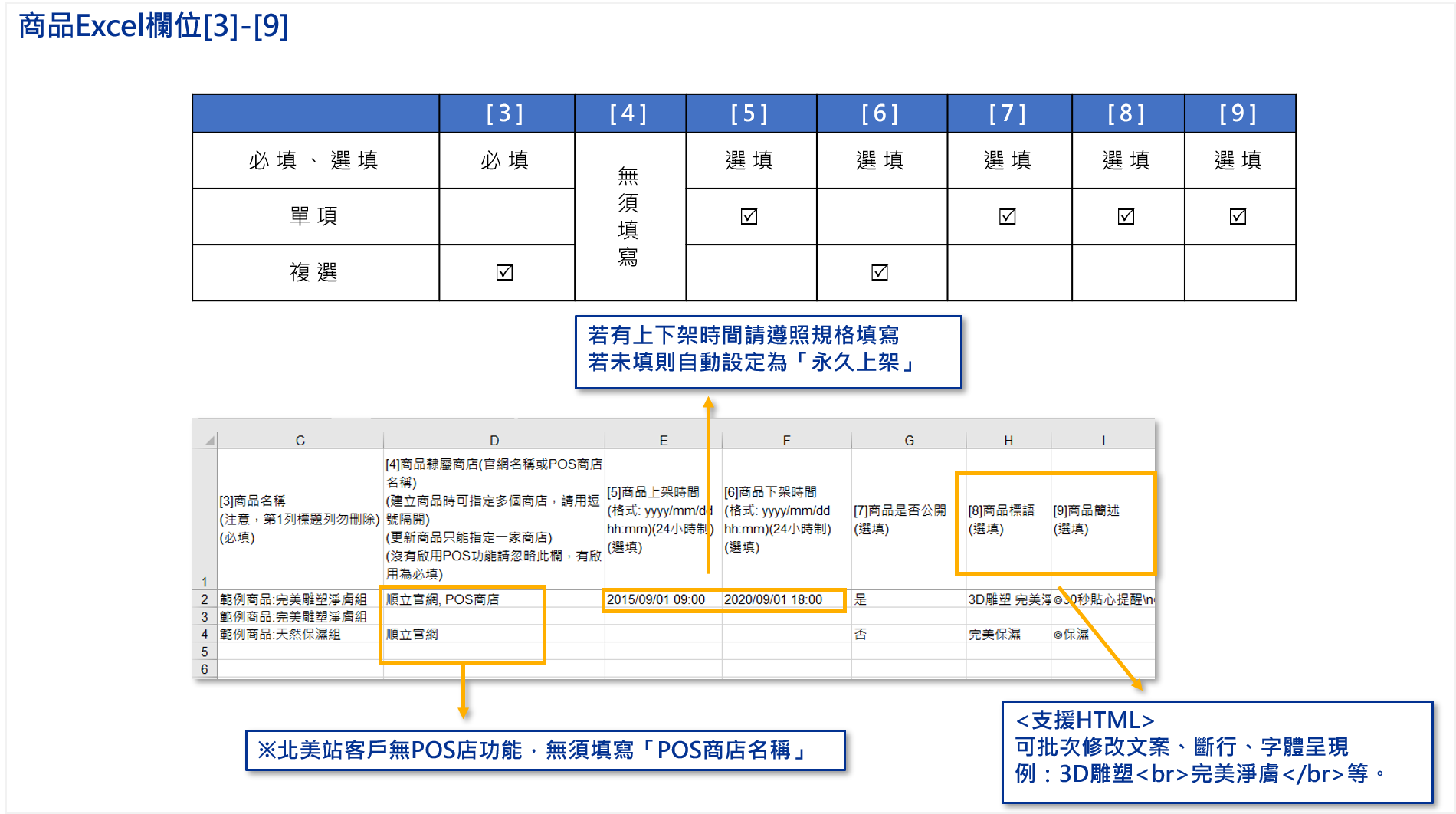Click cell with 順立官網, POS商店
The width and height of the screenshot is (1456, 814).
click(443, 599)
